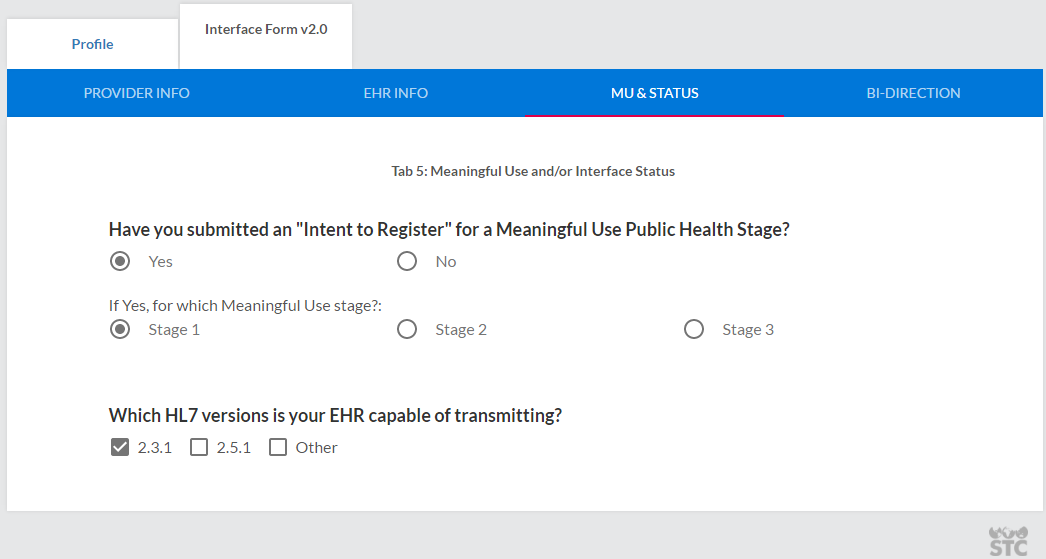This screenshot has width=1046, height=559.
Task: Open the Profile tab
Action: tap(92, 44)
